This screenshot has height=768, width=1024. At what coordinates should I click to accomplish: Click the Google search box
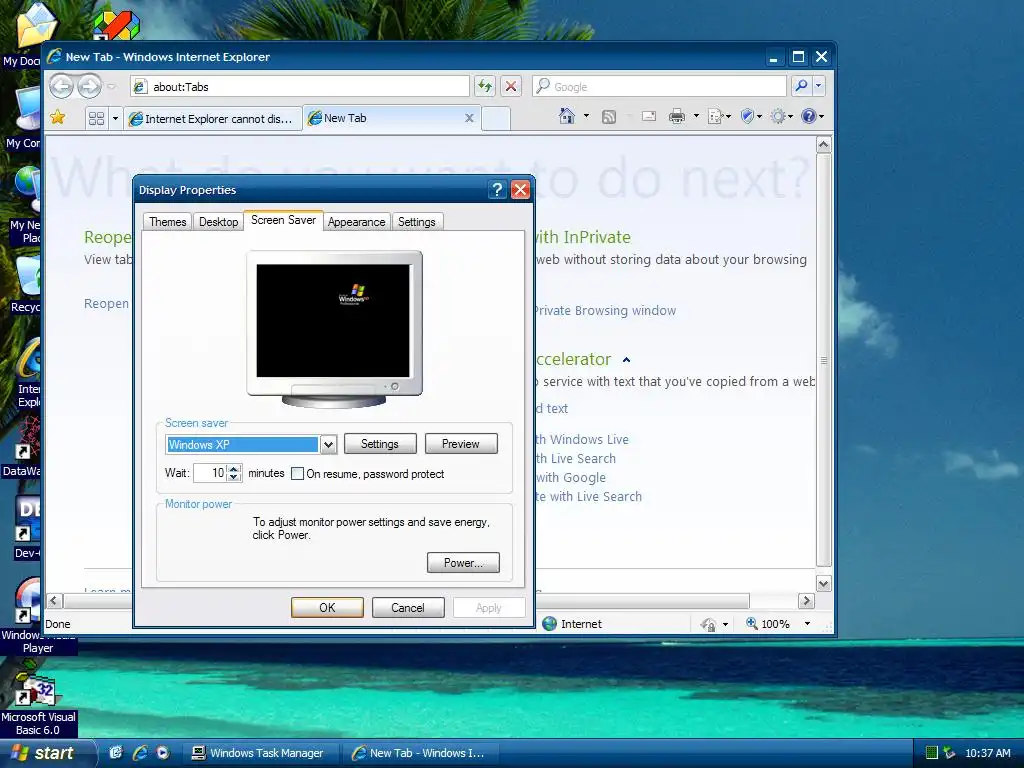(660, 86)
